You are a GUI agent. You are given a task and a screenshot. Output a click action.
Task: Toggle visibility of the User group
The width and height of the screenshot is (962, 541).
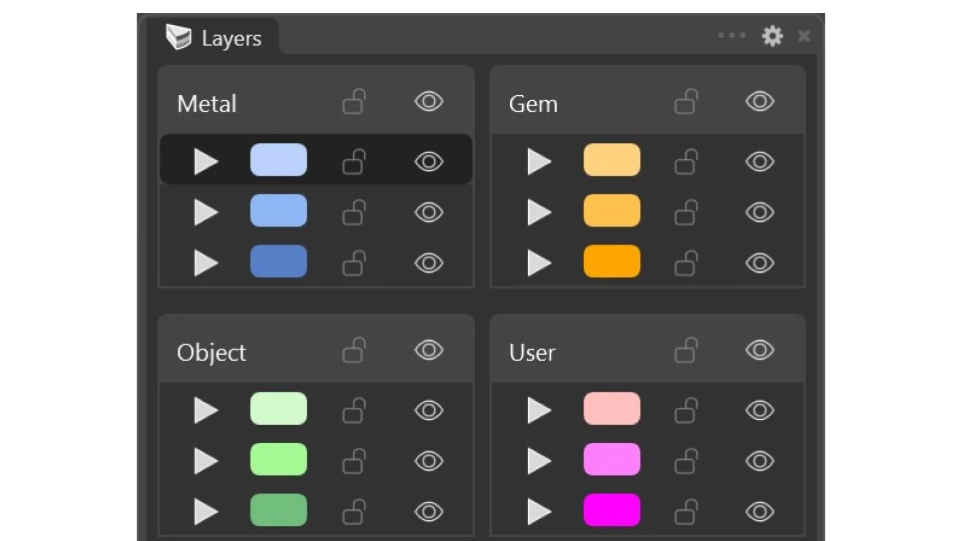760,351
